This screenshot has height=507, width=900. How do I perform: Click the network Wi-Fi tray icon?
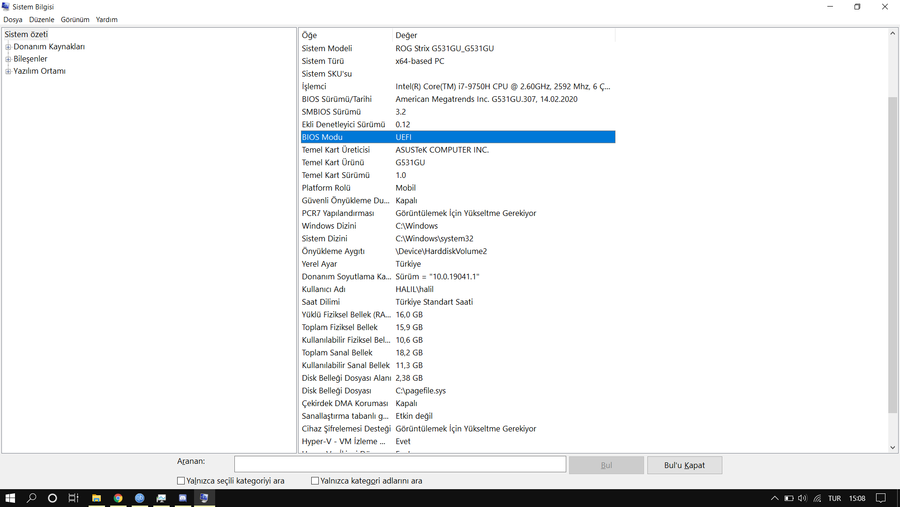817,498
